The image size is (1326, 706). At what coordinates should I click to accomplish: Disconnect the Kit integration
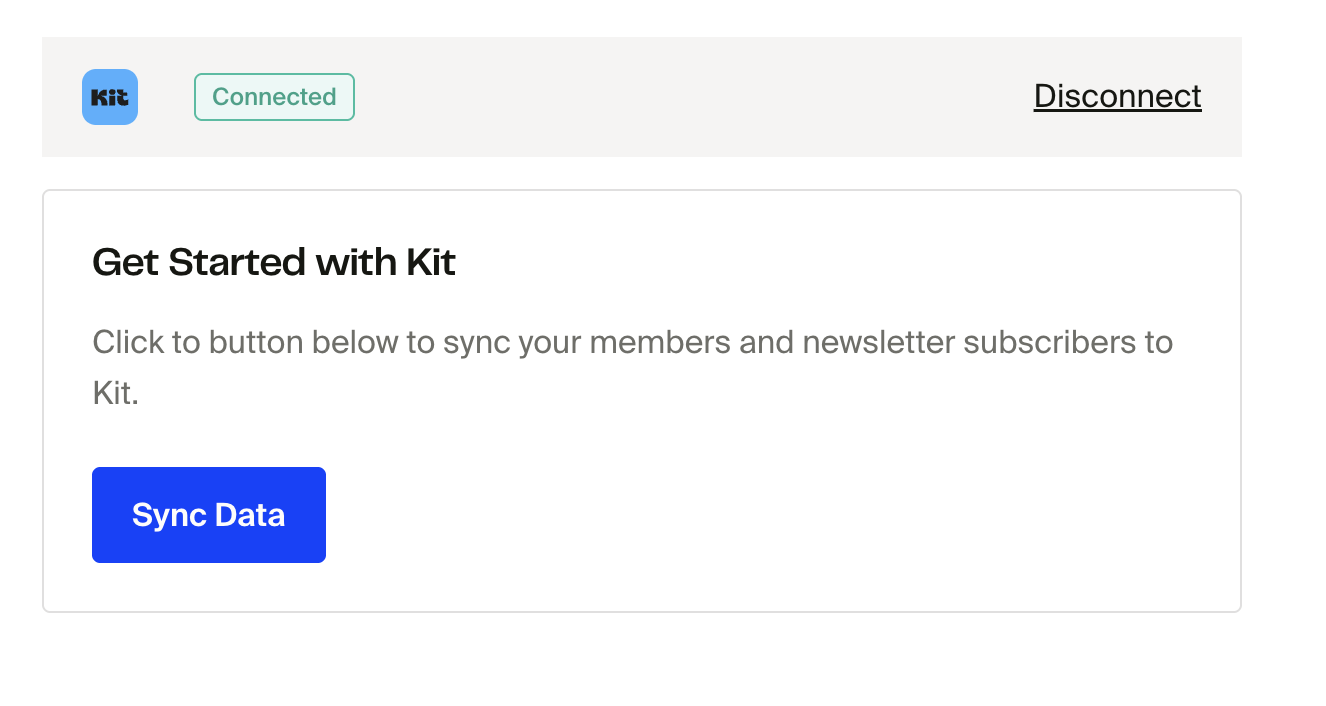click(1117, 96)
